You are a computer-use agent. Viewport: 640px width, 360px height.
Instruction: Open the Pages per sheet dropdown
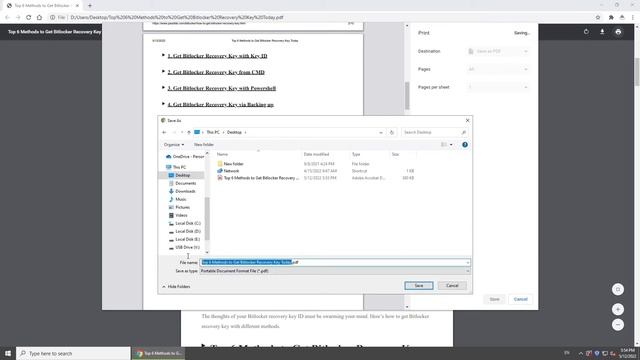pos(498,87)
